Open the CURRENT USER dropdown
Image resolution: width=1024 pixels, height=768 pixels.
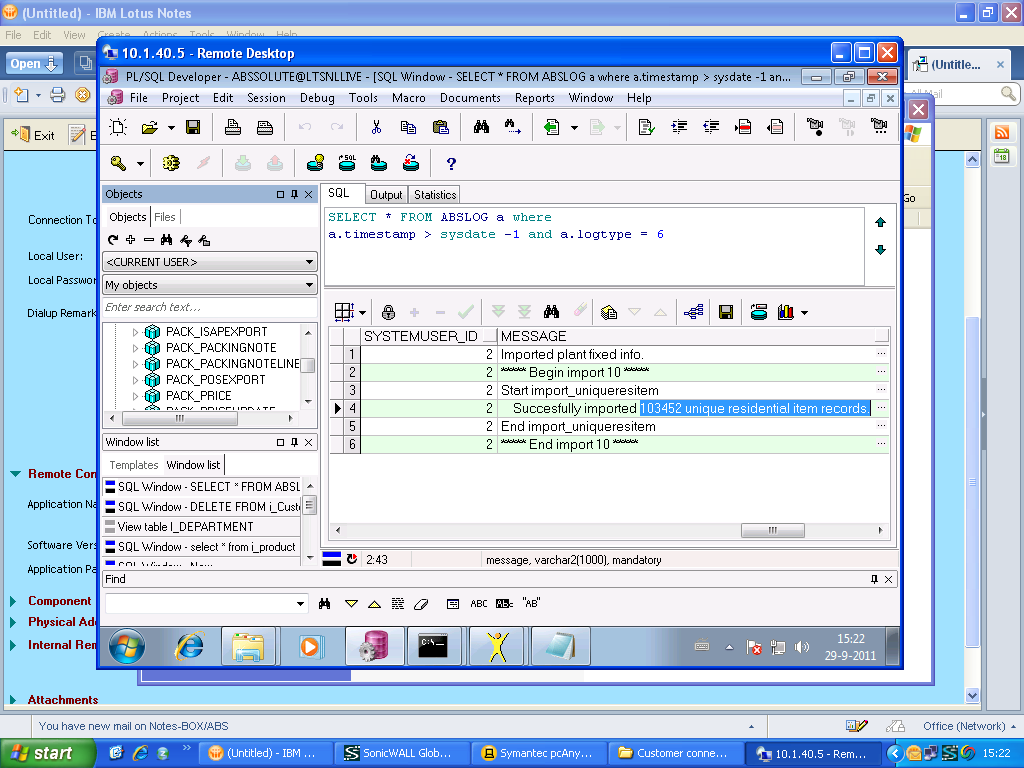(x=309, y=262)
